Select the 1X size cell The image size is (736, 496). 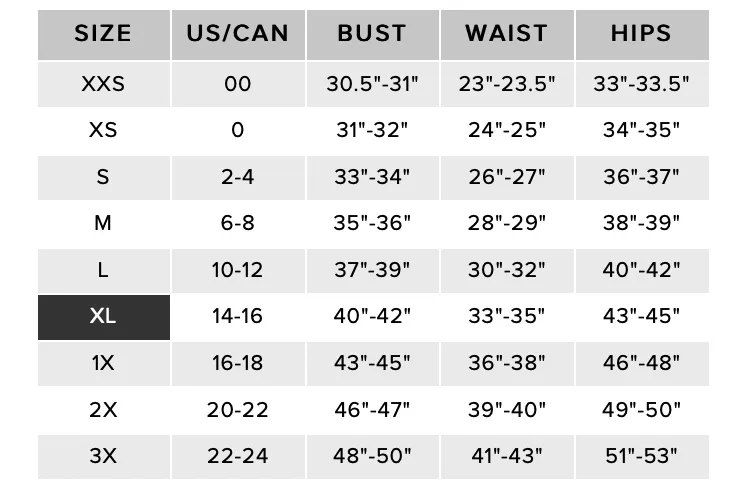pyautogui.click(x=104, y=364)
